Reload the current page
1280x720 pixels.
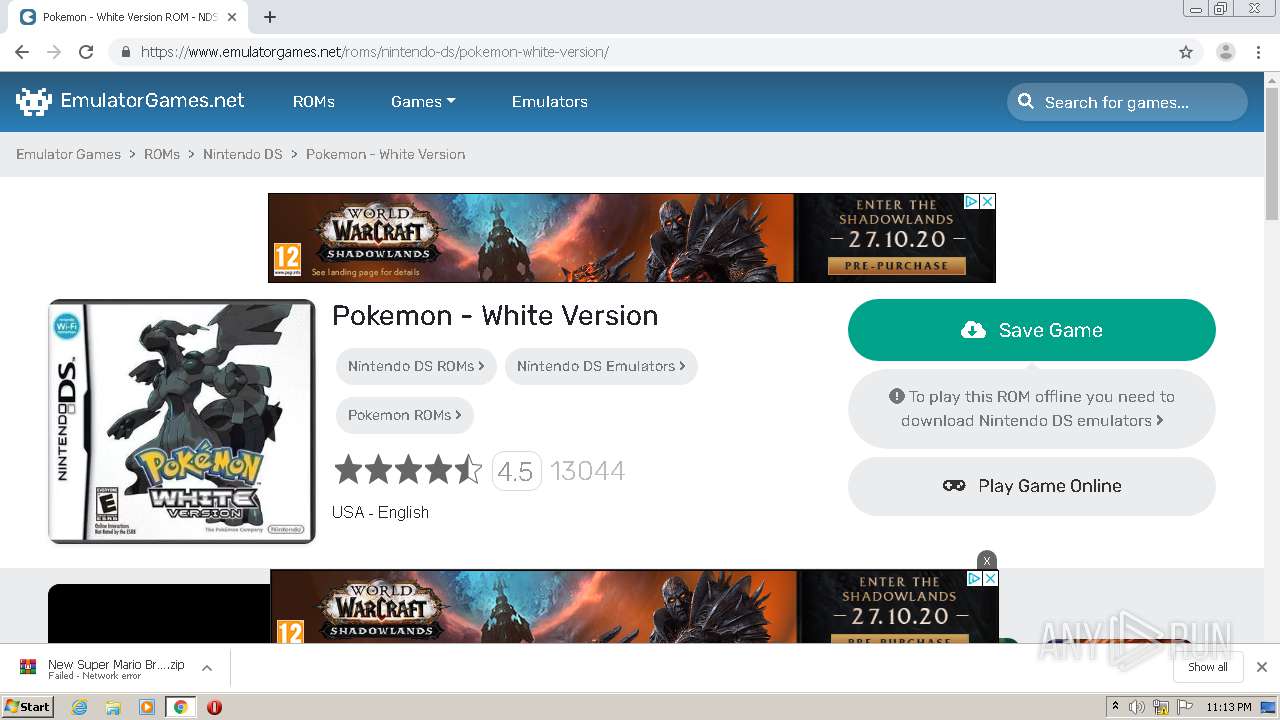86,52
